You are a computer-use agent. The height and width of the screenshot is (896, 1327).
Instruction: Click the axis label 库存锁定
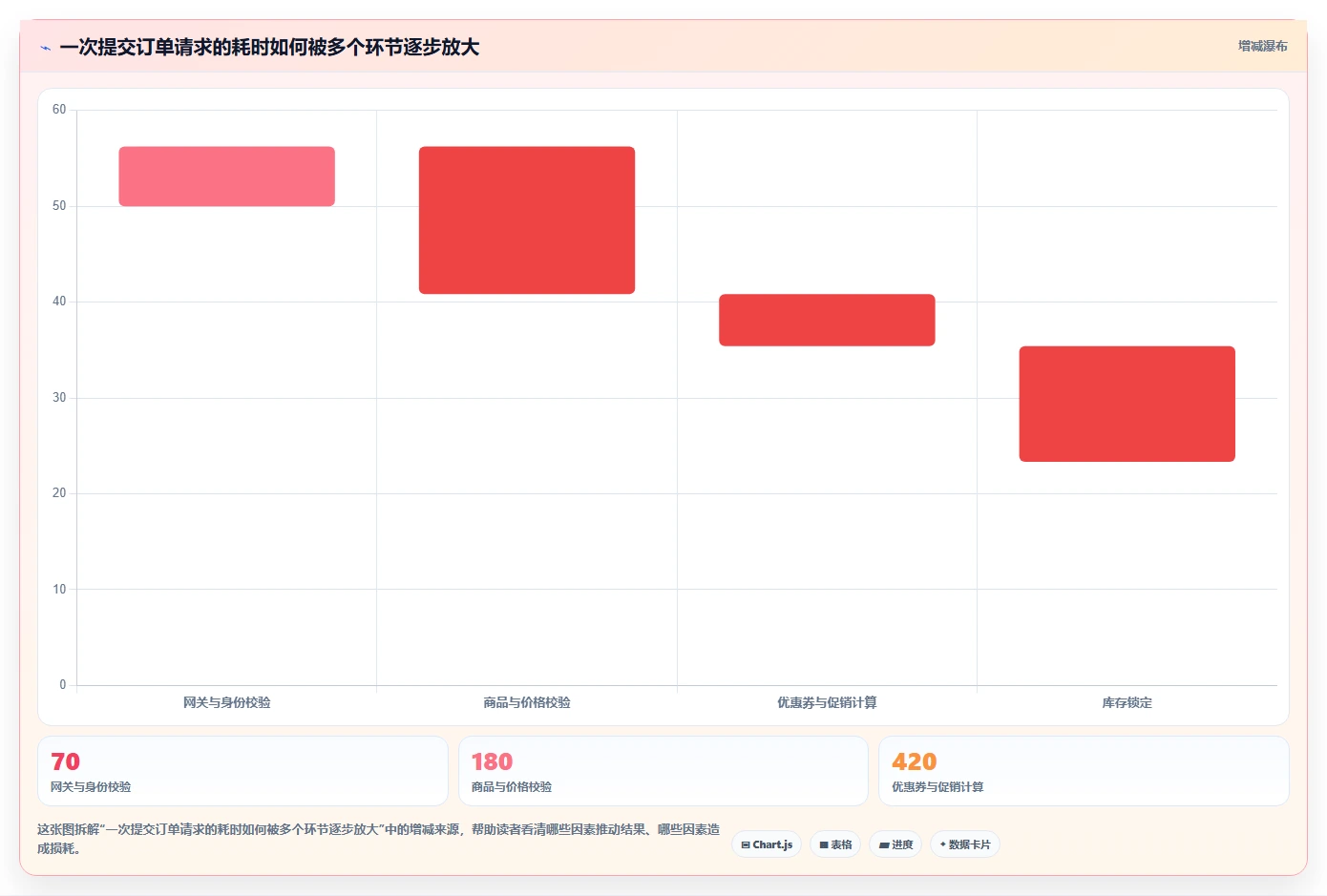1127,702
